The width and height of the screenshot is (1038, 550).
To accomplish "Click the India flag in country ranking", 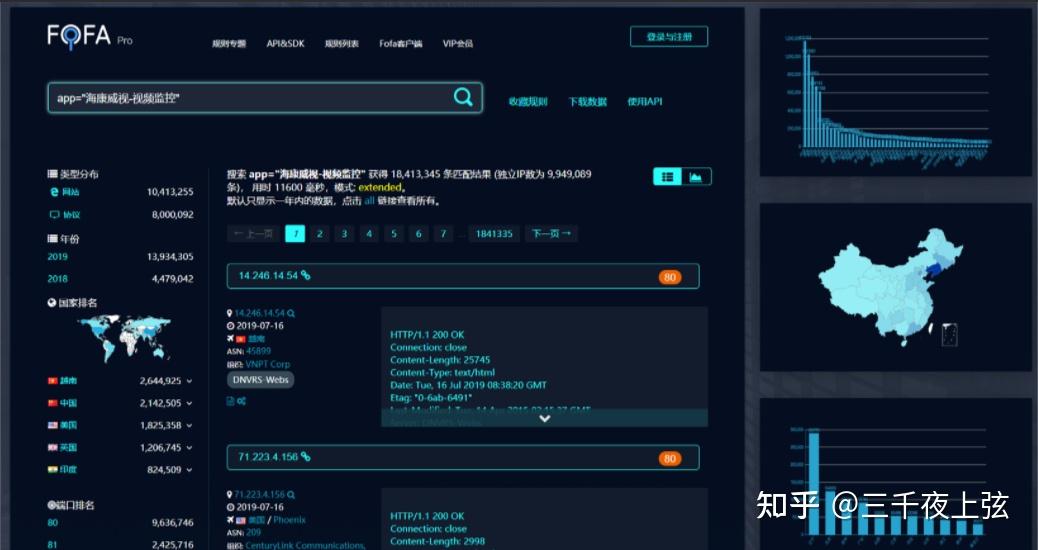I will click(x=53, y=469).
